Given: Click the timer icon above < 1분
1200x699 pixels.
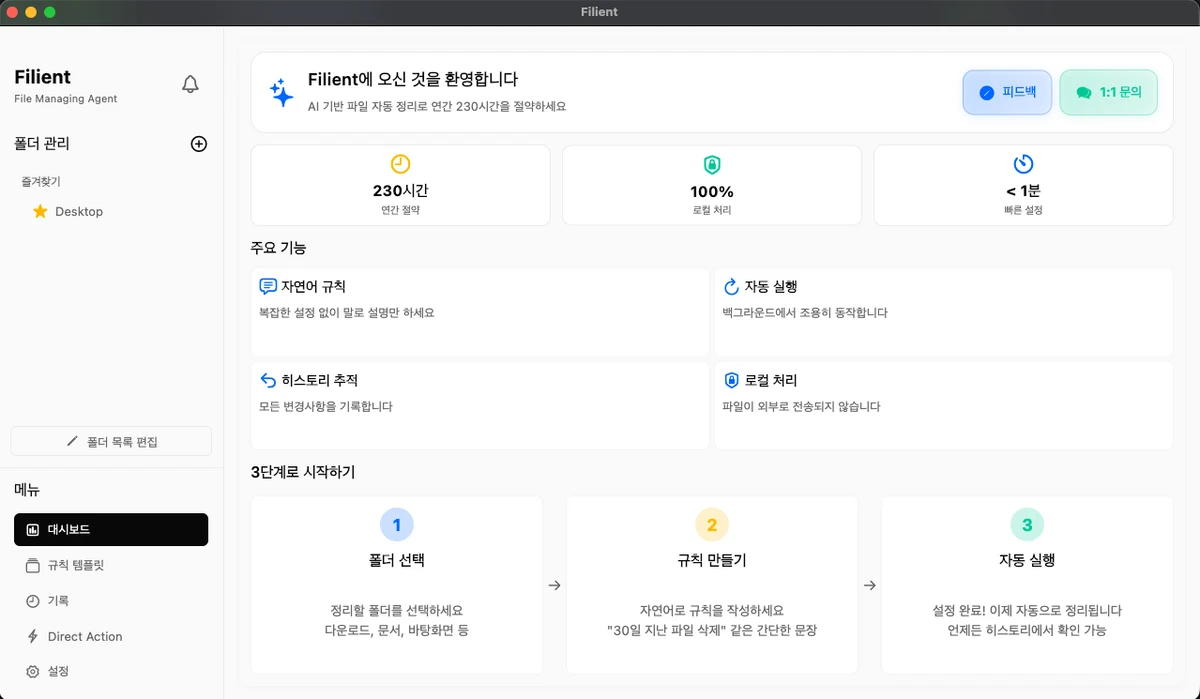Looking at the screenshot, I should point(1023,164).
